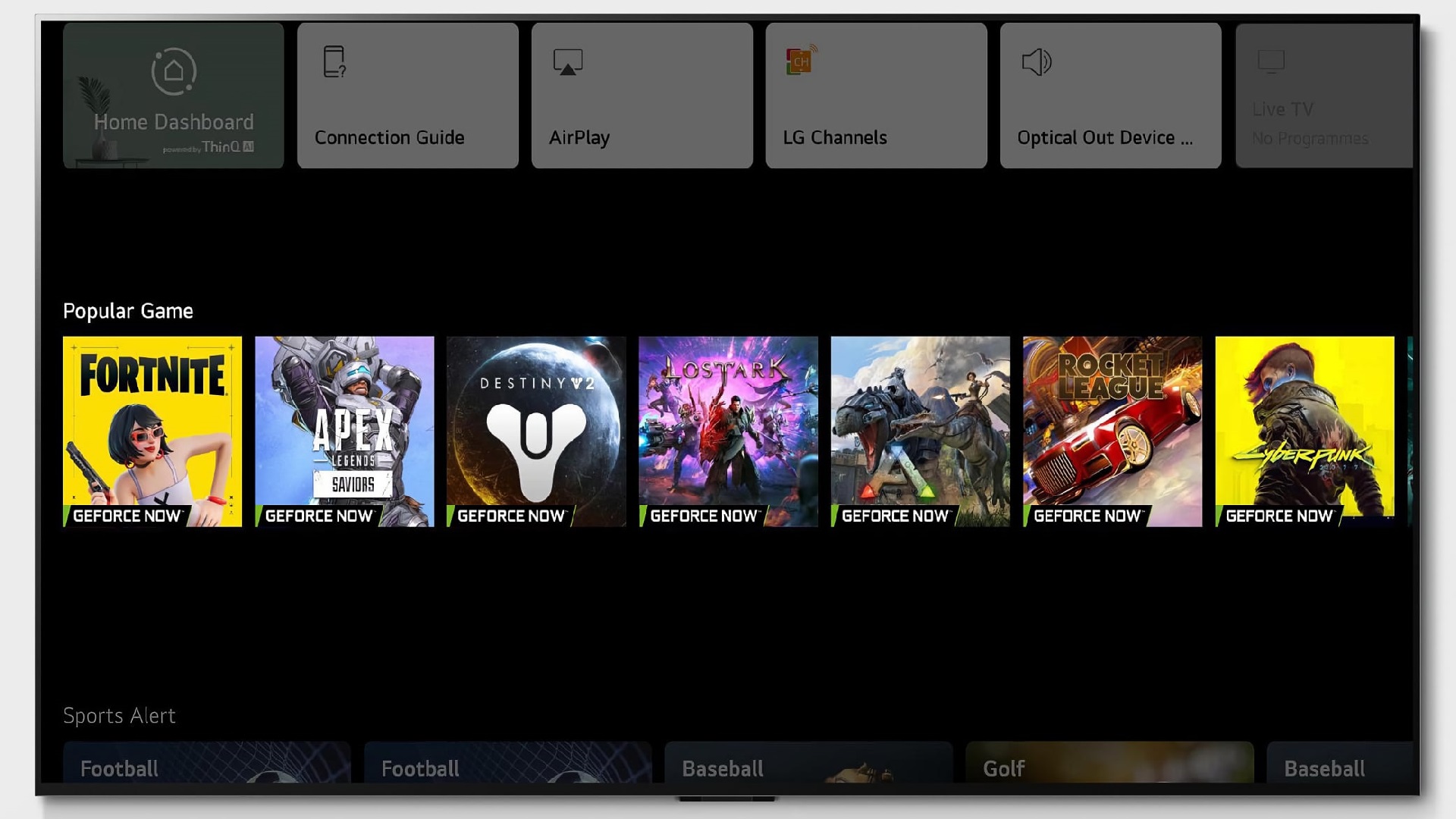The image size is (1456, 819).
Task: Select the Sports Alert section heading
Action: (x=119, y=716)
